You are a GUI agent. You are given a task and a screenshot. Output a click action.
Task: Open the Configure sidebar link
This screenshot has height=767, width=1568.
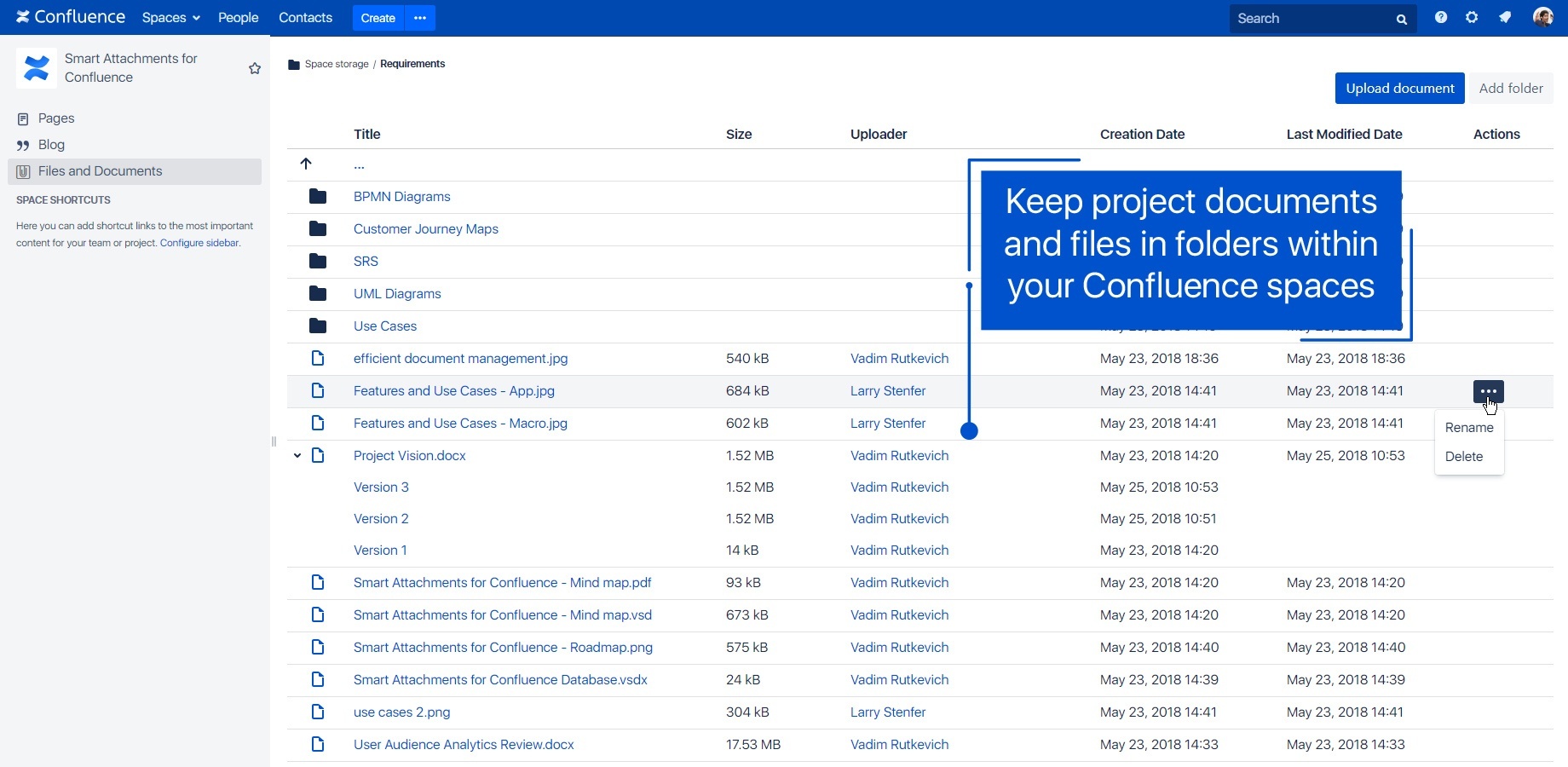pos(199,243)
